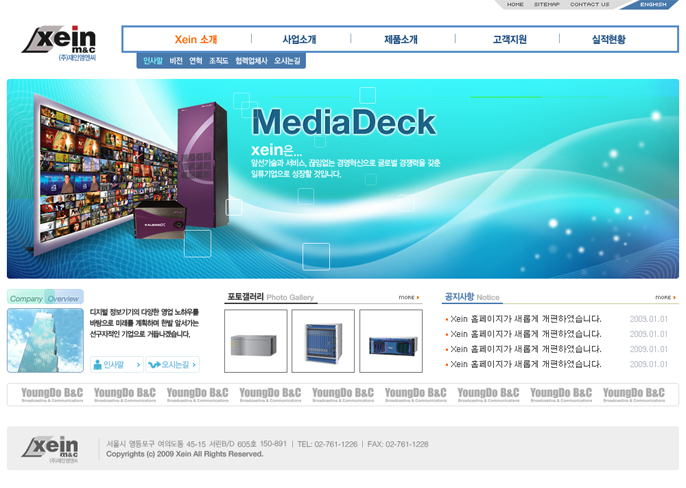
Task: Open the gray box device gallery thumbnail
Action: (256, 341)
